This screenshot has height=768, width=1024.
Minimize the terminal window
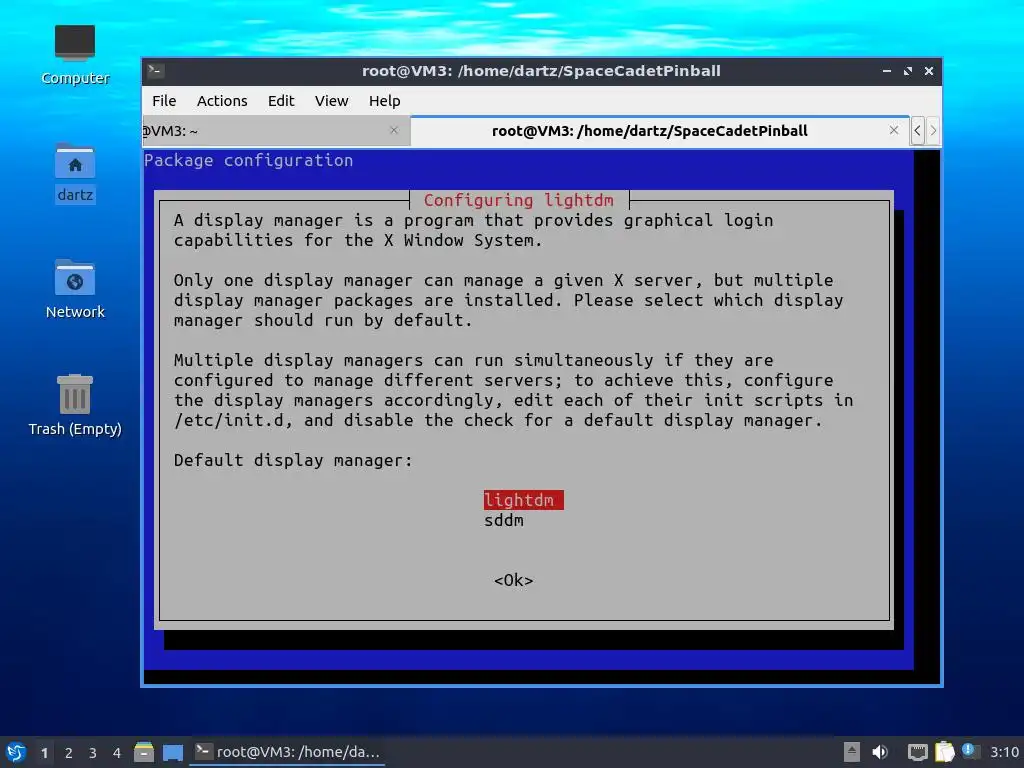tap(887, 71)
